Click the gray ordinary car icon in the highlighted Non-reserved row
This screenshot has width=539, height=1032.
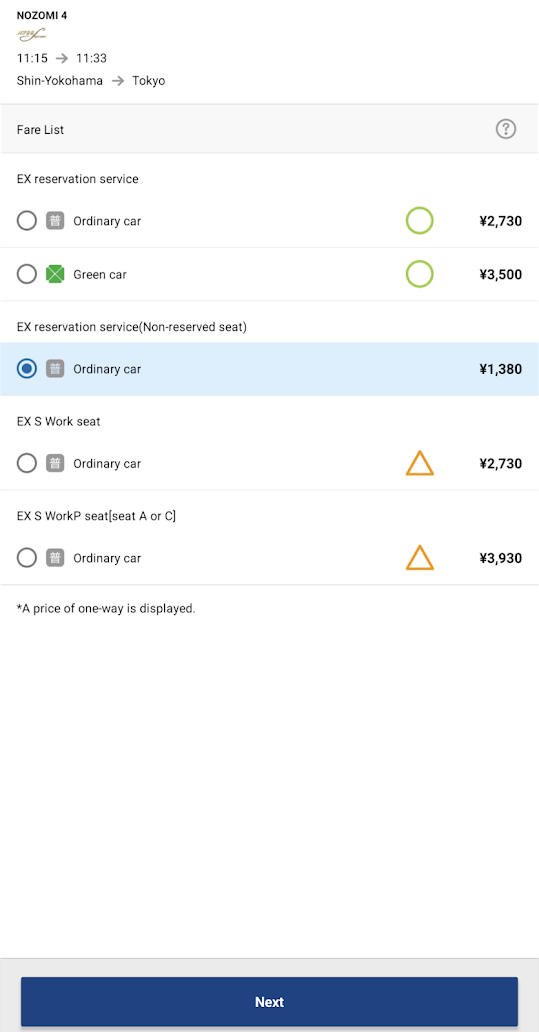[x=55, y=369]
